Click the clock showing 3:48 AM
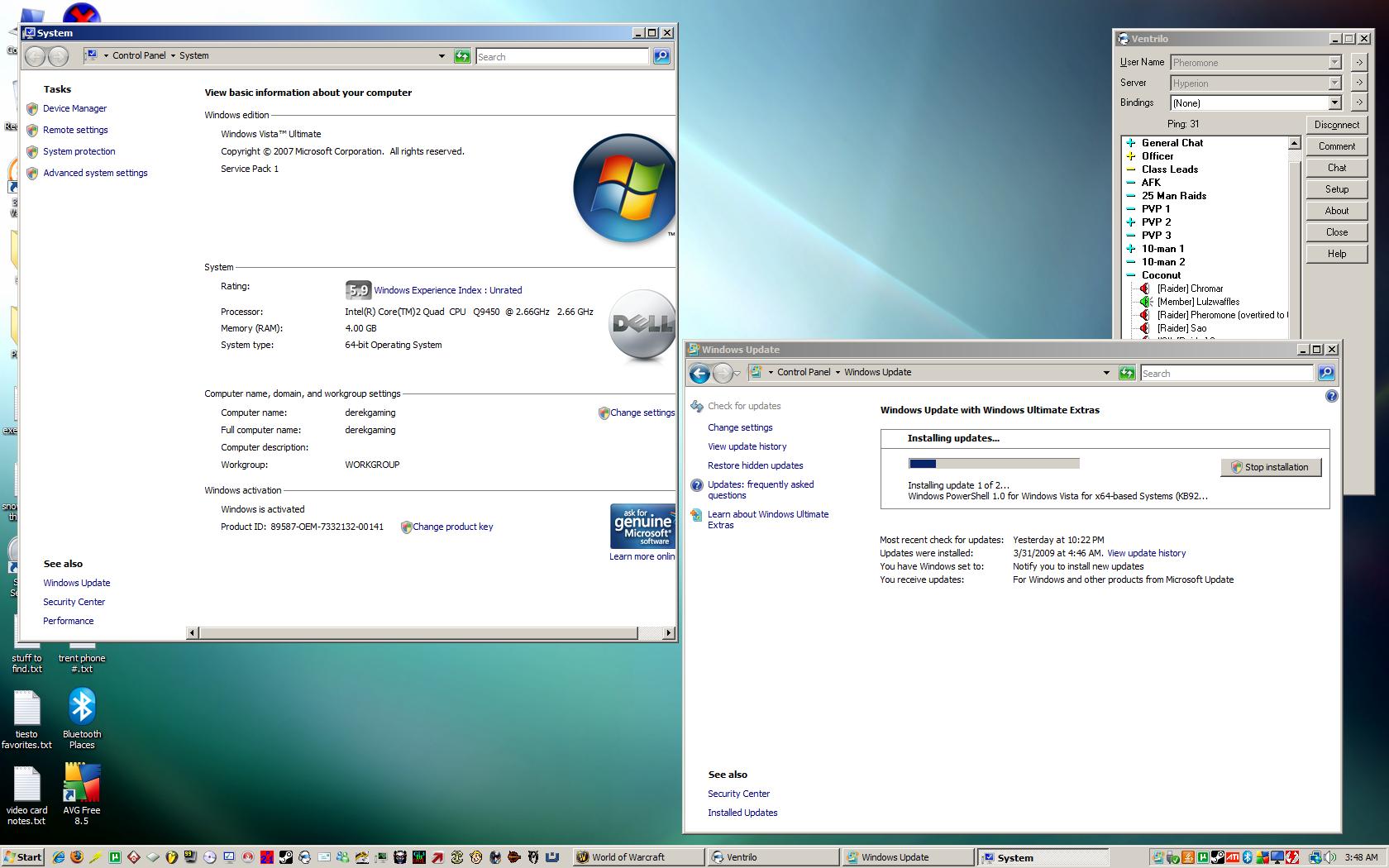The height and width of the screenshot is (868, 1389). 1361,857
